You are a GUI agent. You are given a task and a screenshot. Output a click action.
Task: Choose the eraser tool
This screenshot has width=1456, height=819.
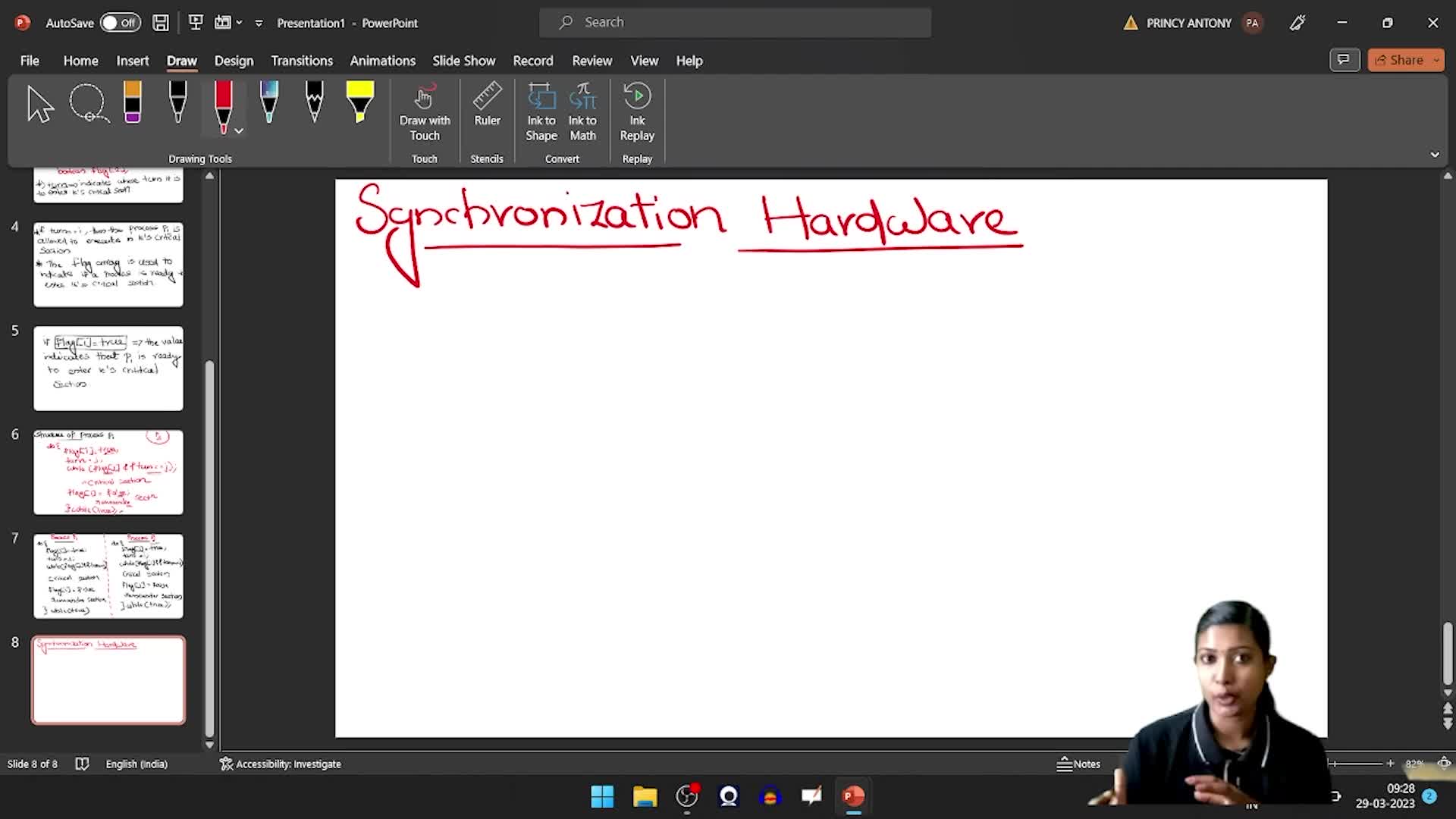pyautogui.click(x=133, y=103)
